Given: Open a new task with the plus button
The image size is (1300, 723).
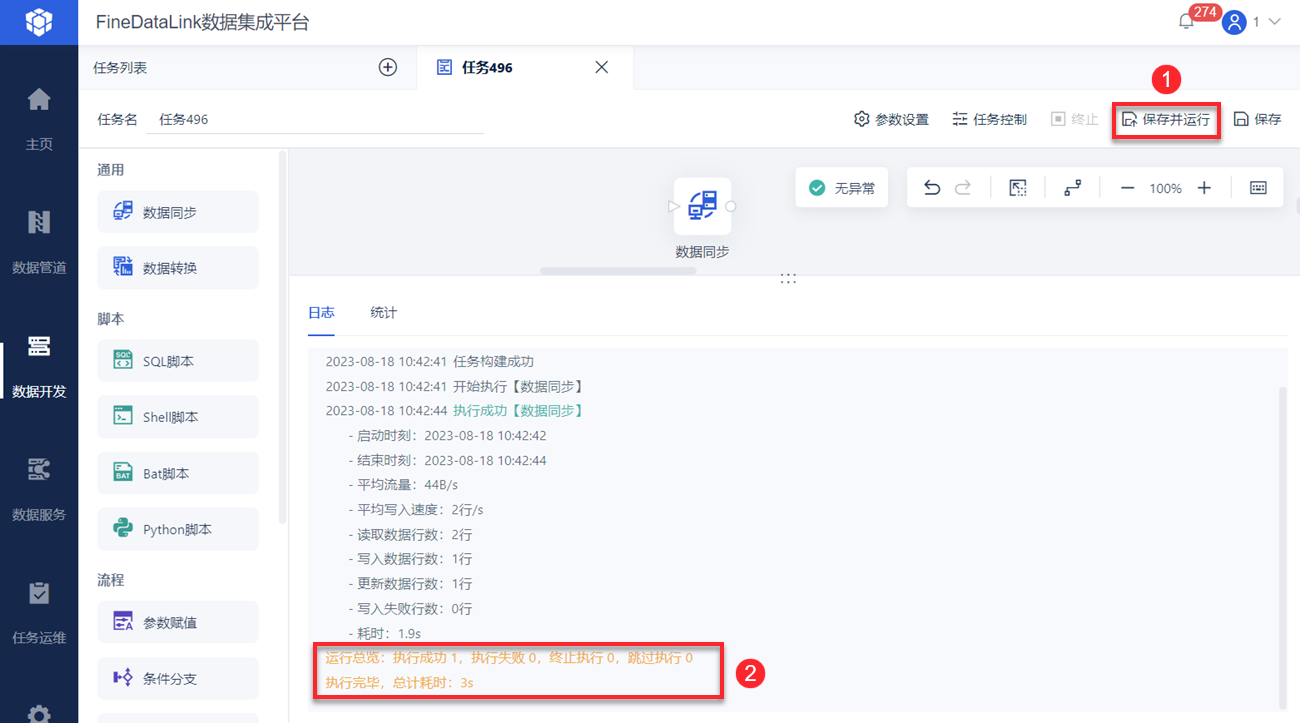Looking at the screenshot, I should [387, 67].
